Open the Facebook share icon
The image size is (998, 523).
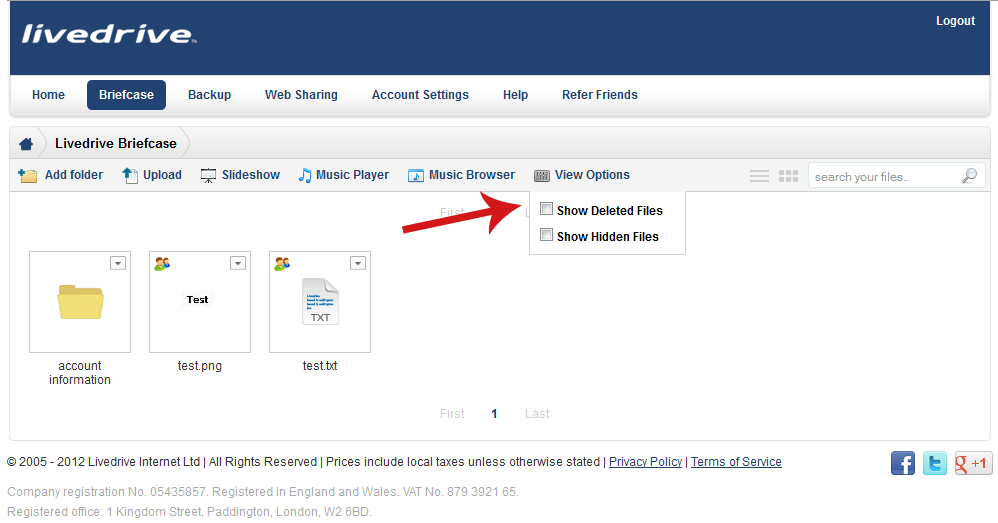click(903, 463)
